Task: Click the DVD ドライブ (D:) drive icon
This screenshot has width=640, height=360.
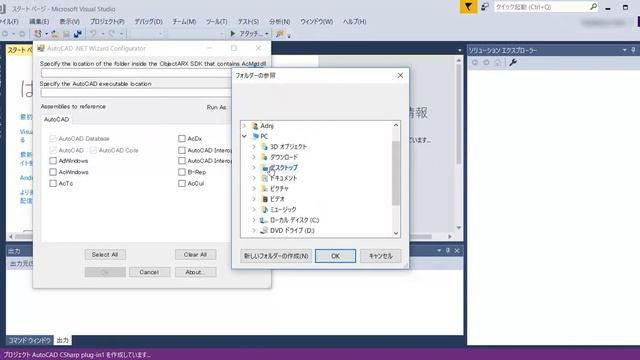Action: click(x=264, y=230)
